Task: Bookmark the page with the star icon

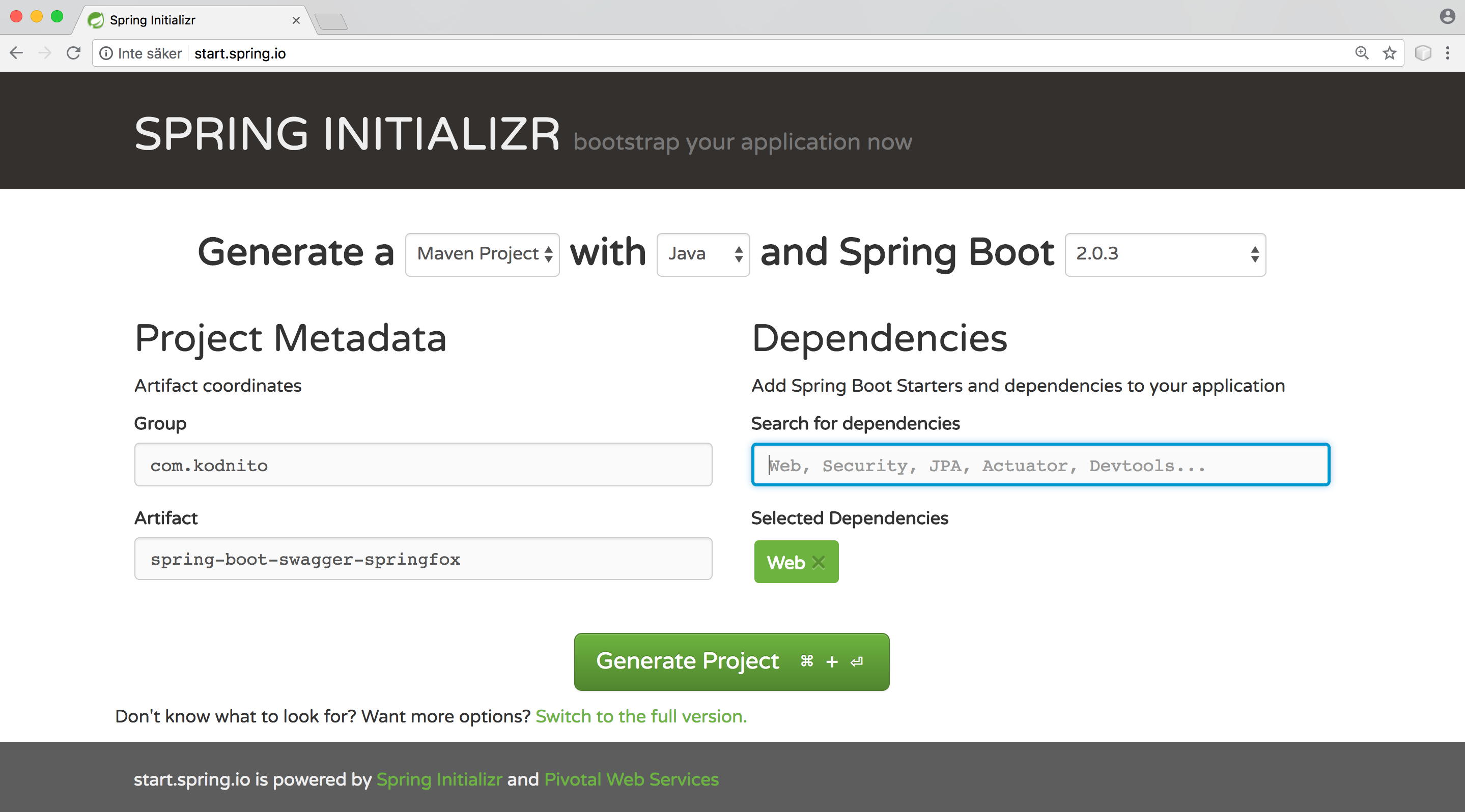Action: tap(1389, 53)
